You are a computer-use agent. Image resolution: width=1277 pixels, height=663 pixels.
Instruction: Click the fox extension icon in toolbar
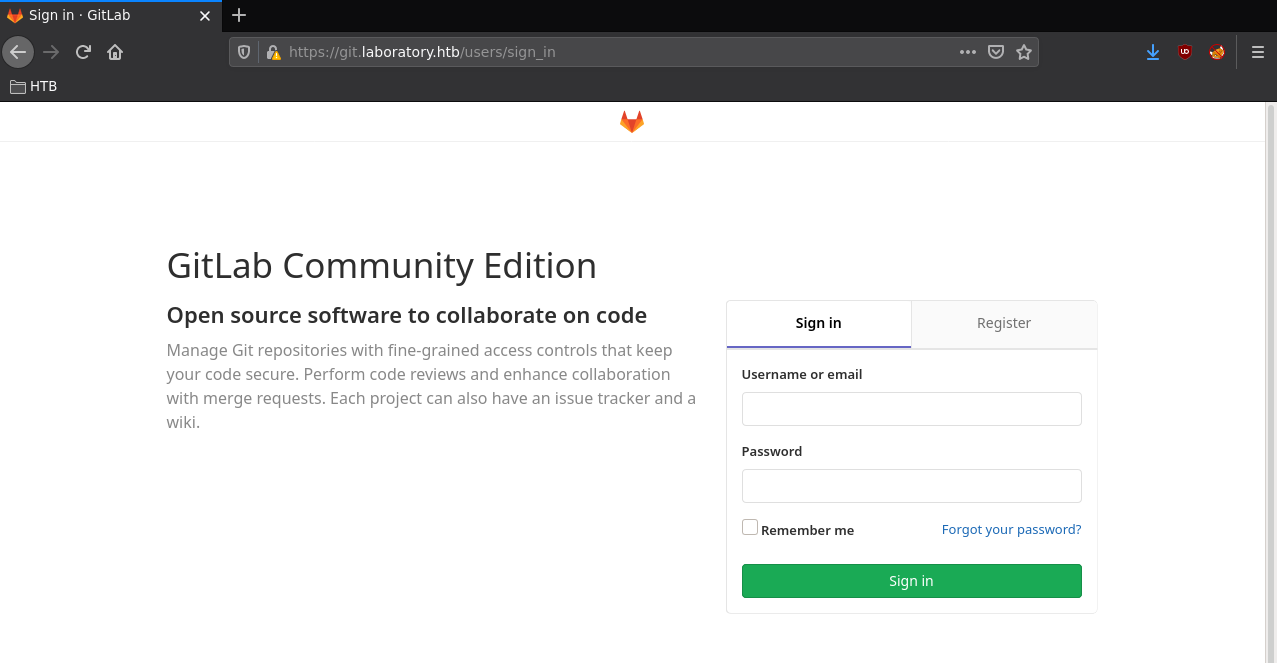pos(1217,52)
